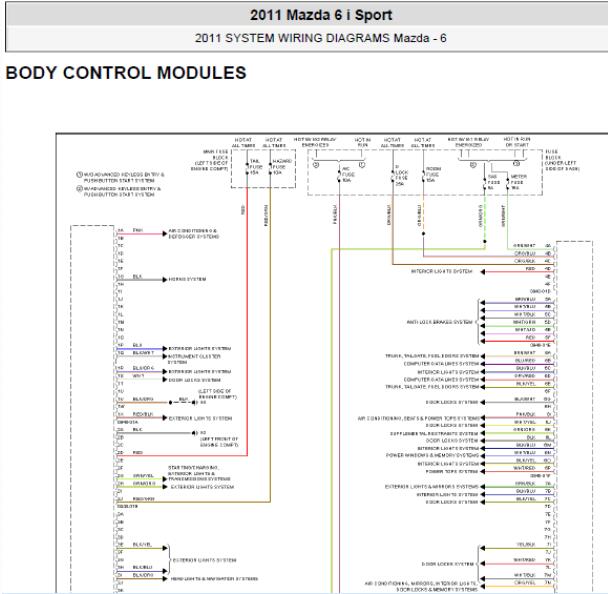Click the 'ORG/YEL' wire label at 7N
The image size is (608, 594).
click(525, 582)
